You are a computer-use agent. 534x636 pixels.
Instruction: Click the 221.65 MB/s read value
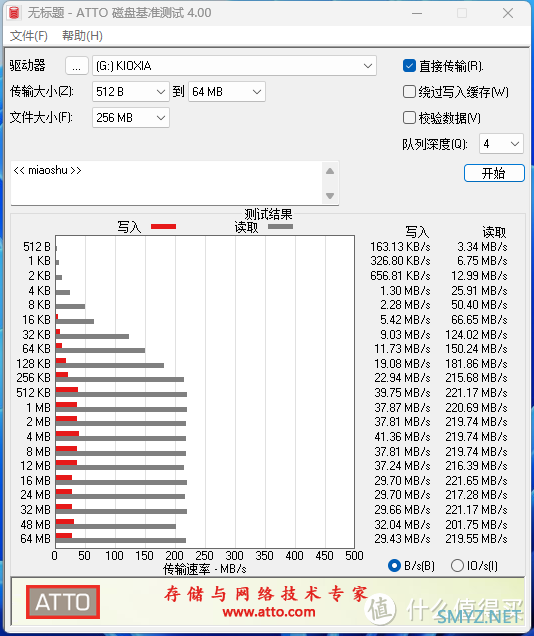tap(476, 481)
